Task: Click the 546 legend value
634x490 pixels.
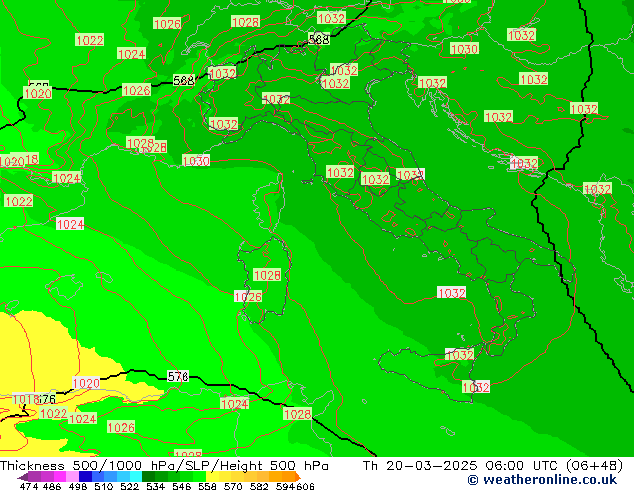Action: 182,486
